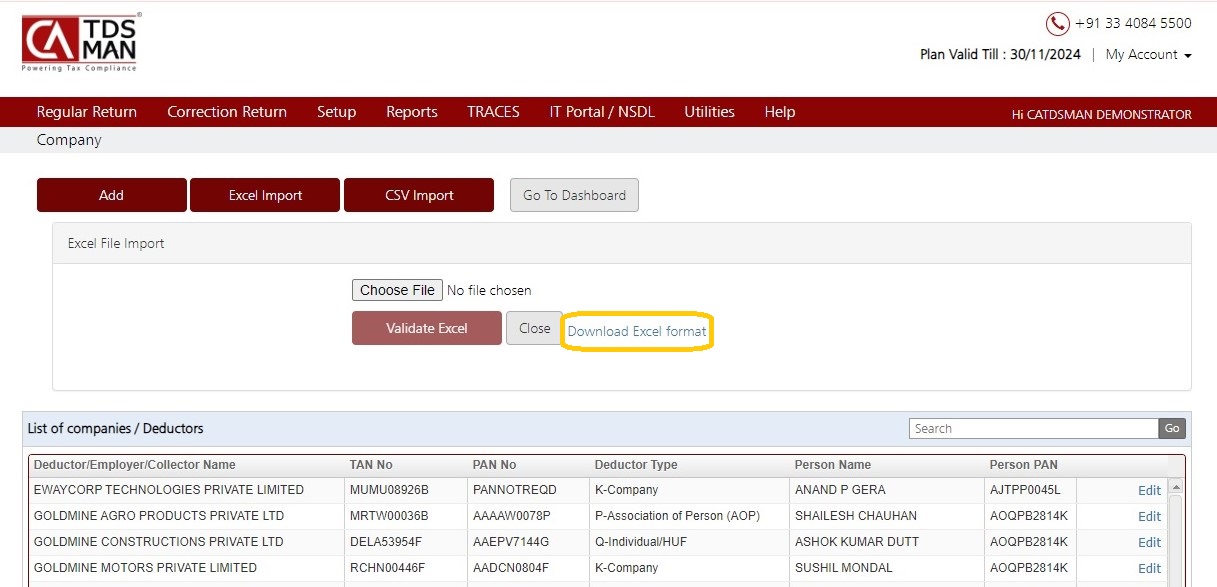Click Excel File Import panel heading
Image resolution: width=1217 pixels, height=587 pixels.
[116, 243]
